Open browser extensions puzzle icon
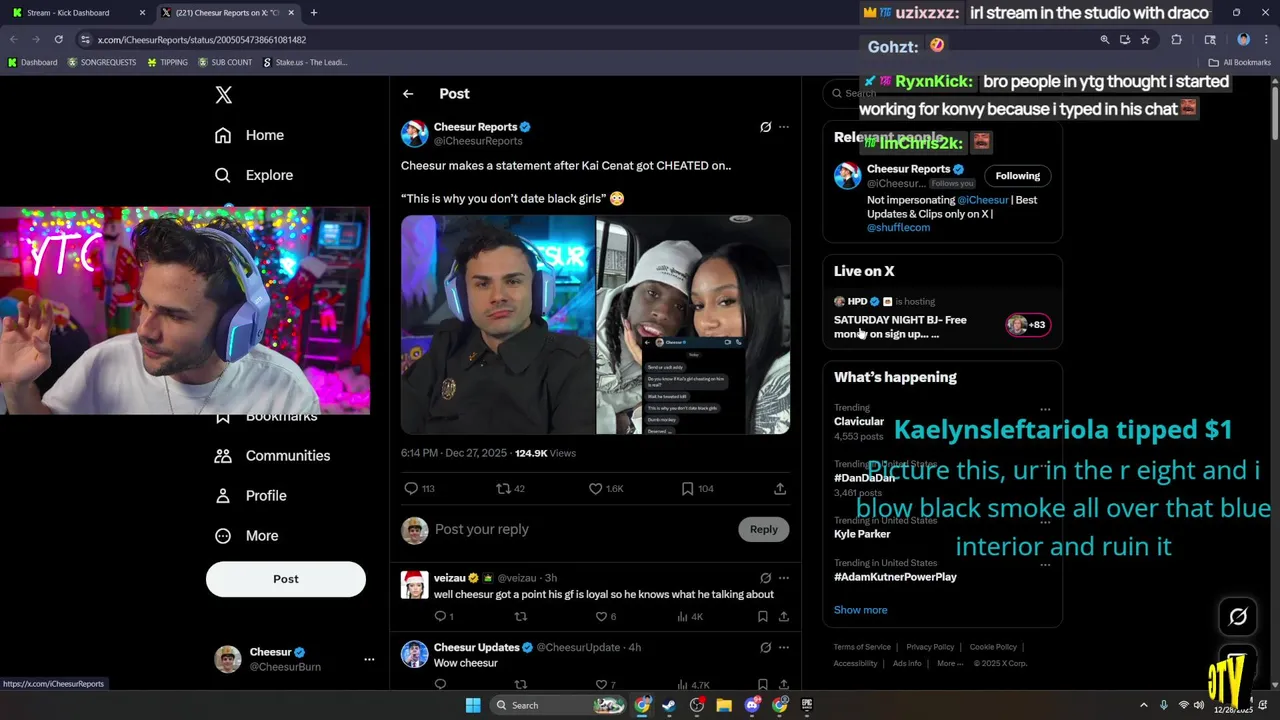The width and height of the screenshot is (1280, 720). [x=1177, y=40]
